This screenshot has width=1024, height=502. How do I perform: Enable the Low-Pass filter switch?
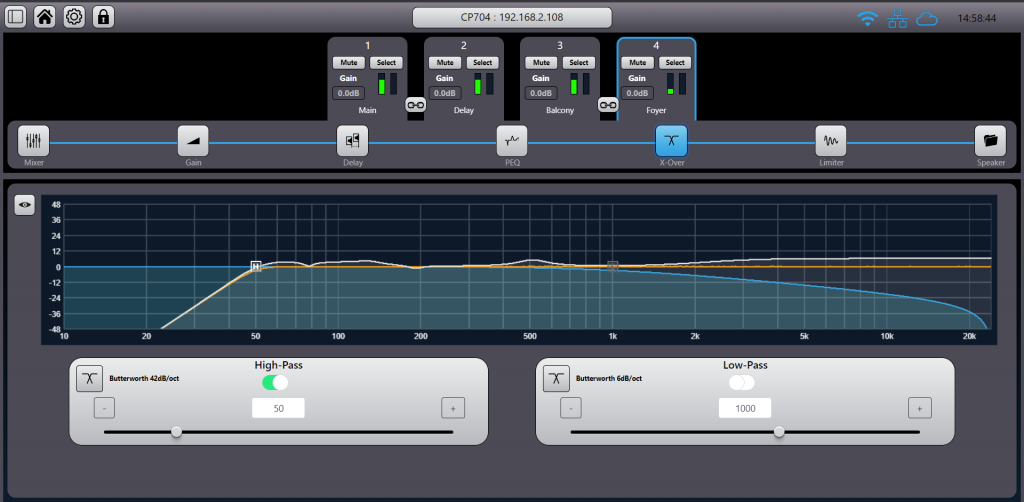click(x=742, y=383)
